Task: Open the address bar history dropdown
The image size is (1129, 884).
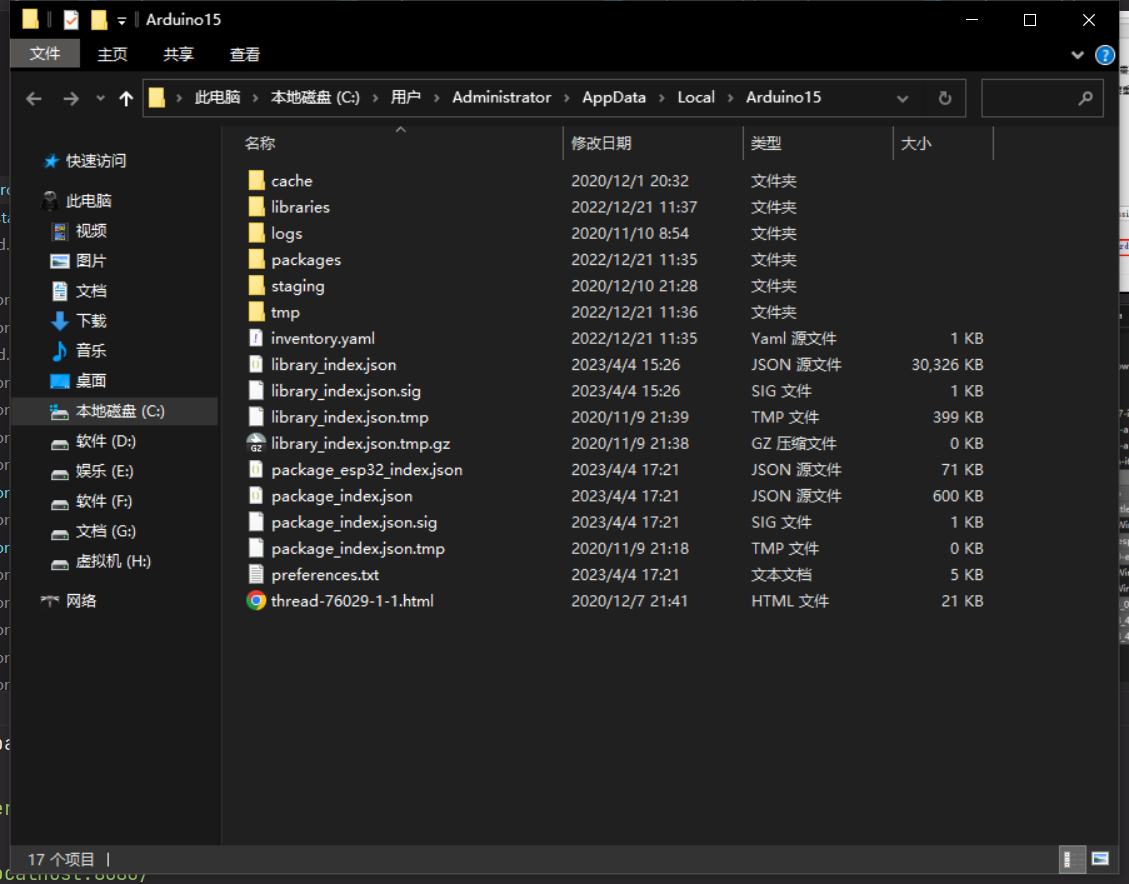Action: [x=902, y=98]
